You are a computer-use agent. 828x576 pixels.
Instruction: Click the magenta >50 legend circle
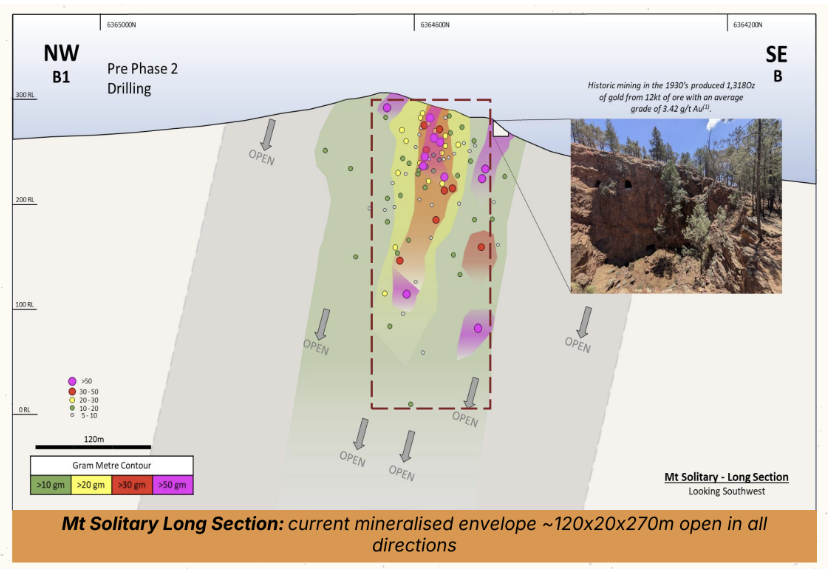pos(72,381)
